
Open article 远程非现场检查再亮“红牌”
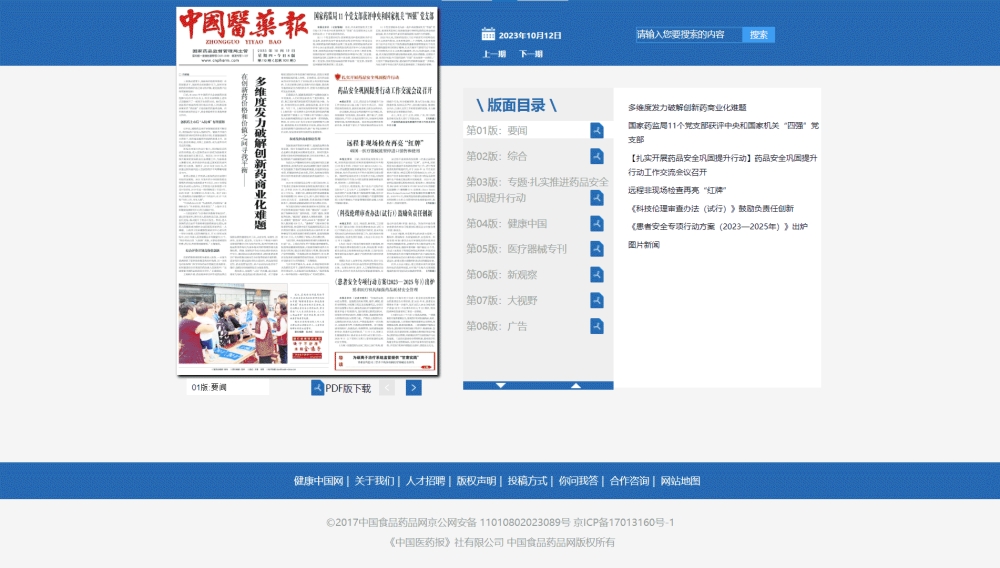677,190
